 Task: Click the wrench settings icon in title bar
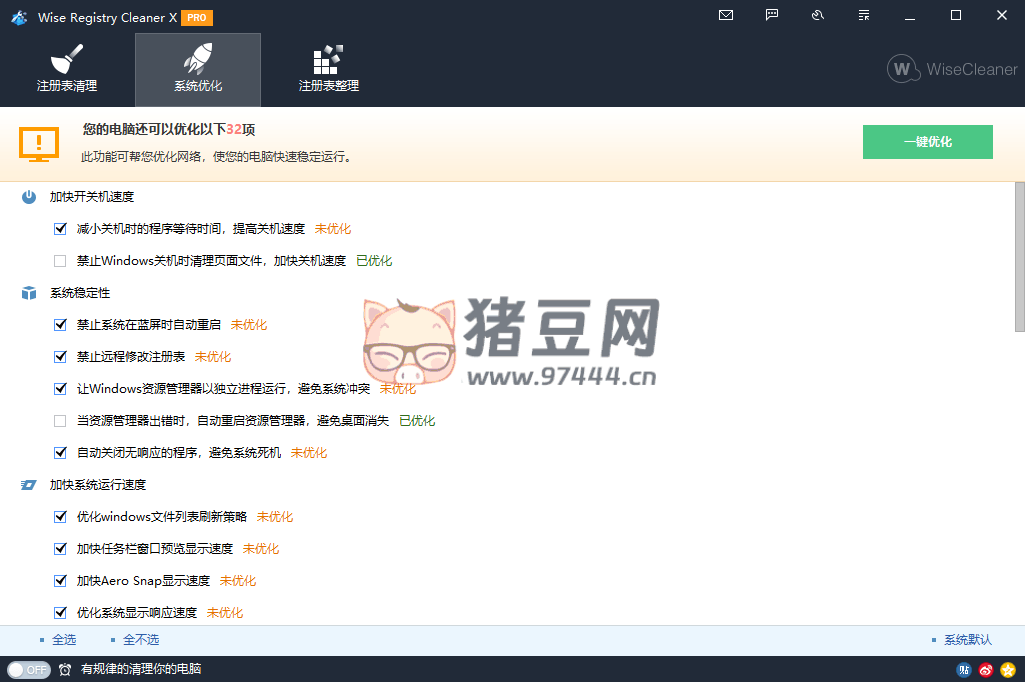pos(818,15)
